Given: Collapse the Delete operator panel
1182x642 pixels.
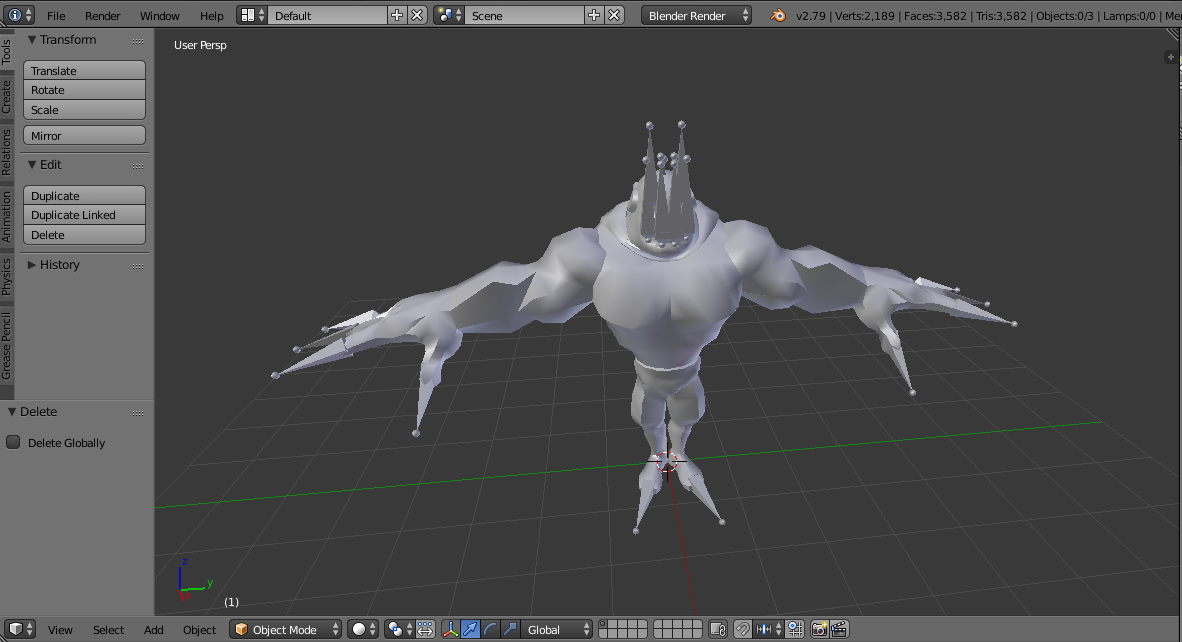Looking at the screenshot, I should click(12, 412).
